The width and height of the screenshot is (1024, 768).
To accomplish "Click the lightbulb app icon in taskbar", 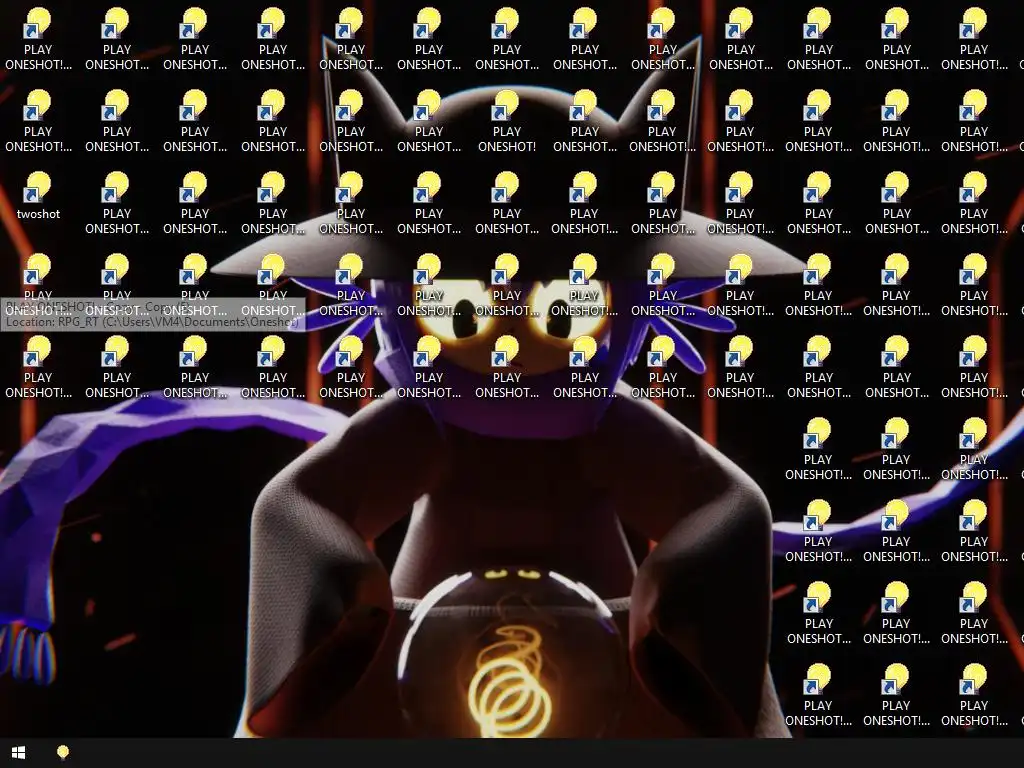I will [x=63, y=753].
